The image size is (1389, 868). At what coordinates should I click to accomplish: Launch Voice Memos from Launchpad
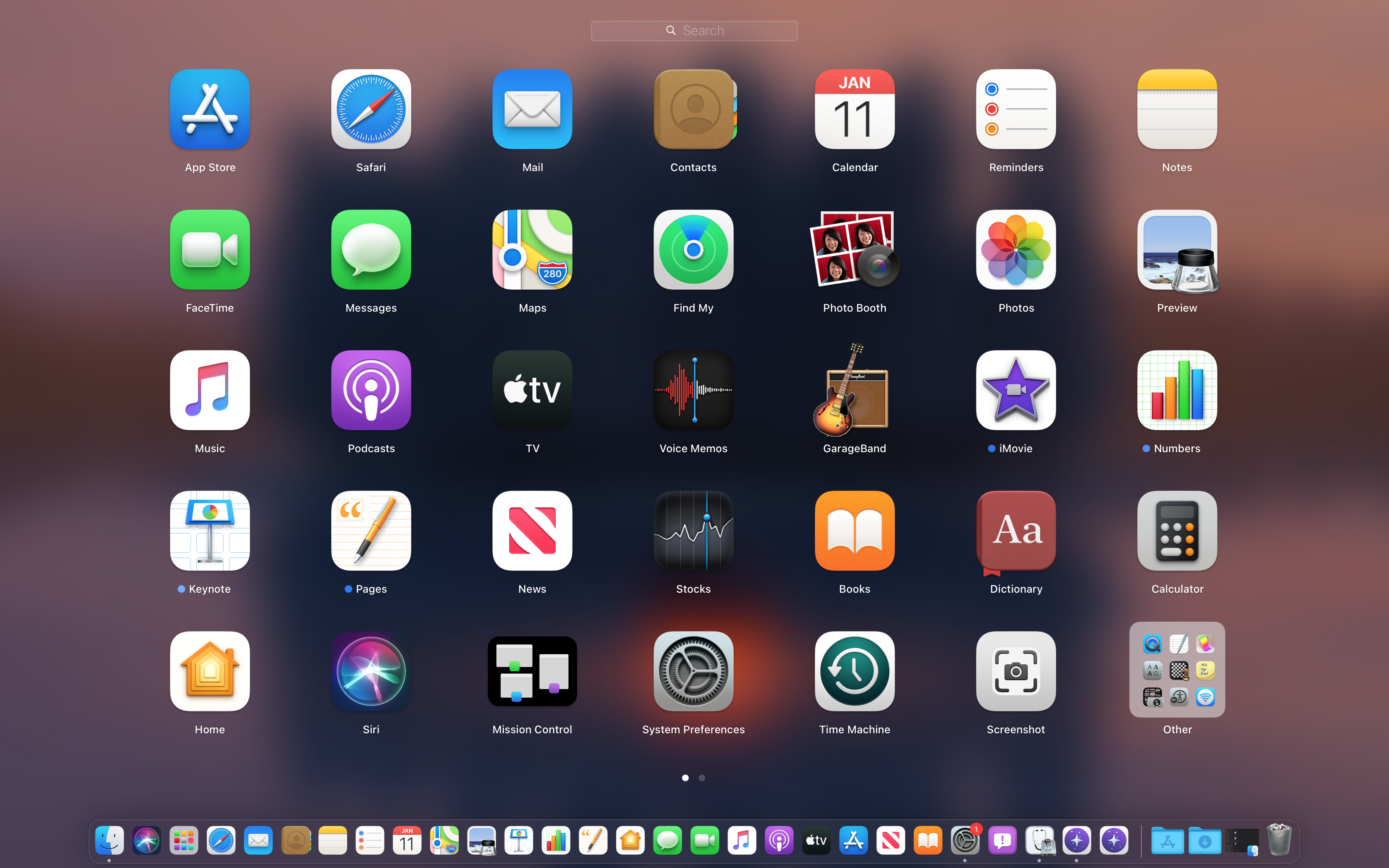tap(693, 390)
